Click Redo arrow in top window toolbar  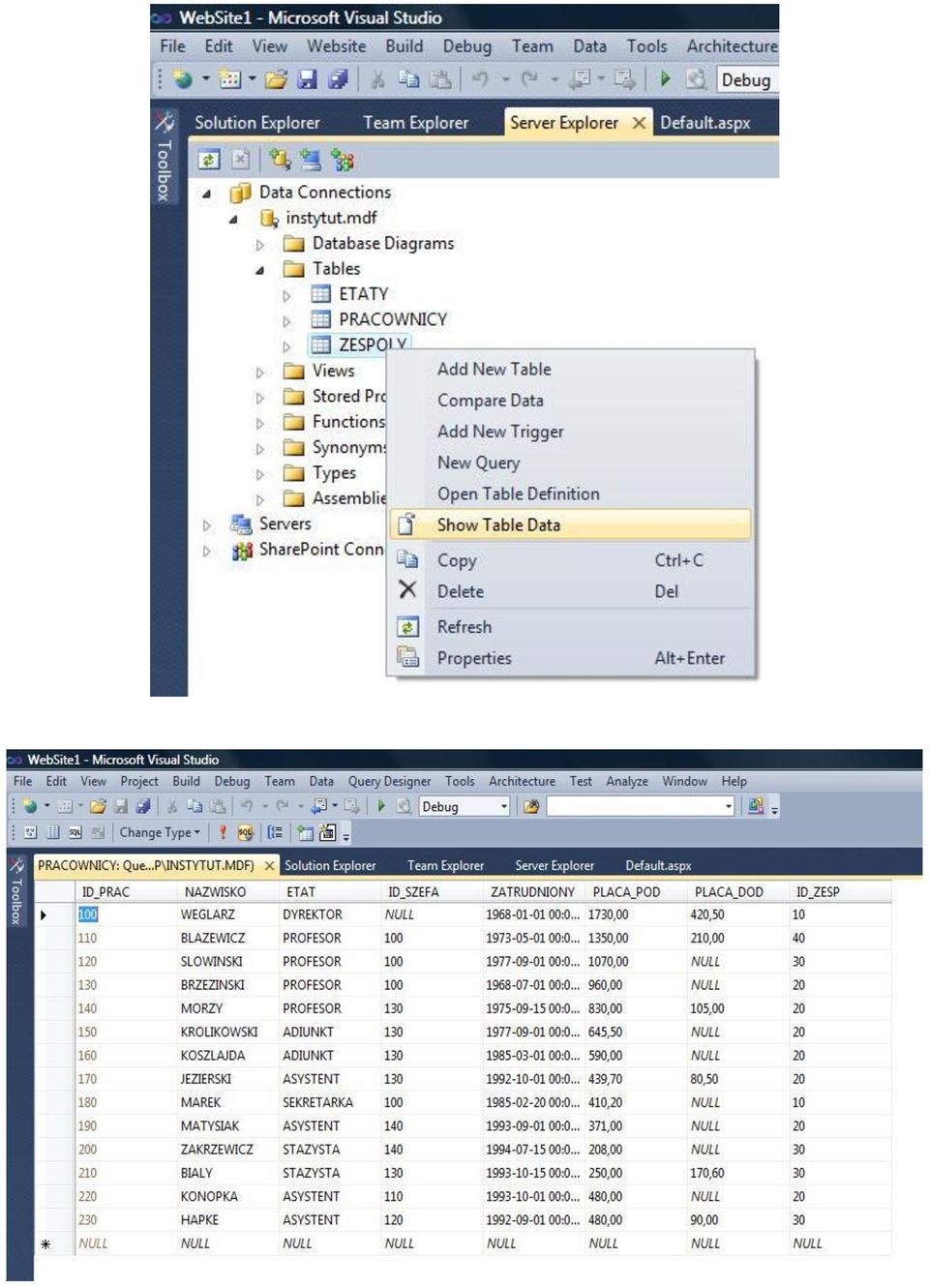529,79
